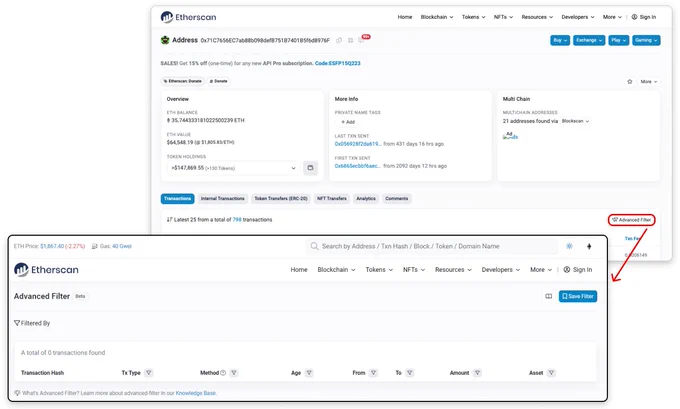Filter by Method column funnel
Image resolution: width=680 pixels, height=409 pixels.
click(x=234, y=373)
